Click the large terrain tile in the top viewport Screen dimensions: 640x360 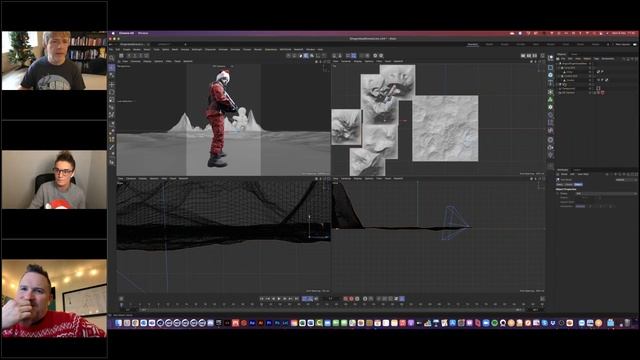tap(445, 128)
